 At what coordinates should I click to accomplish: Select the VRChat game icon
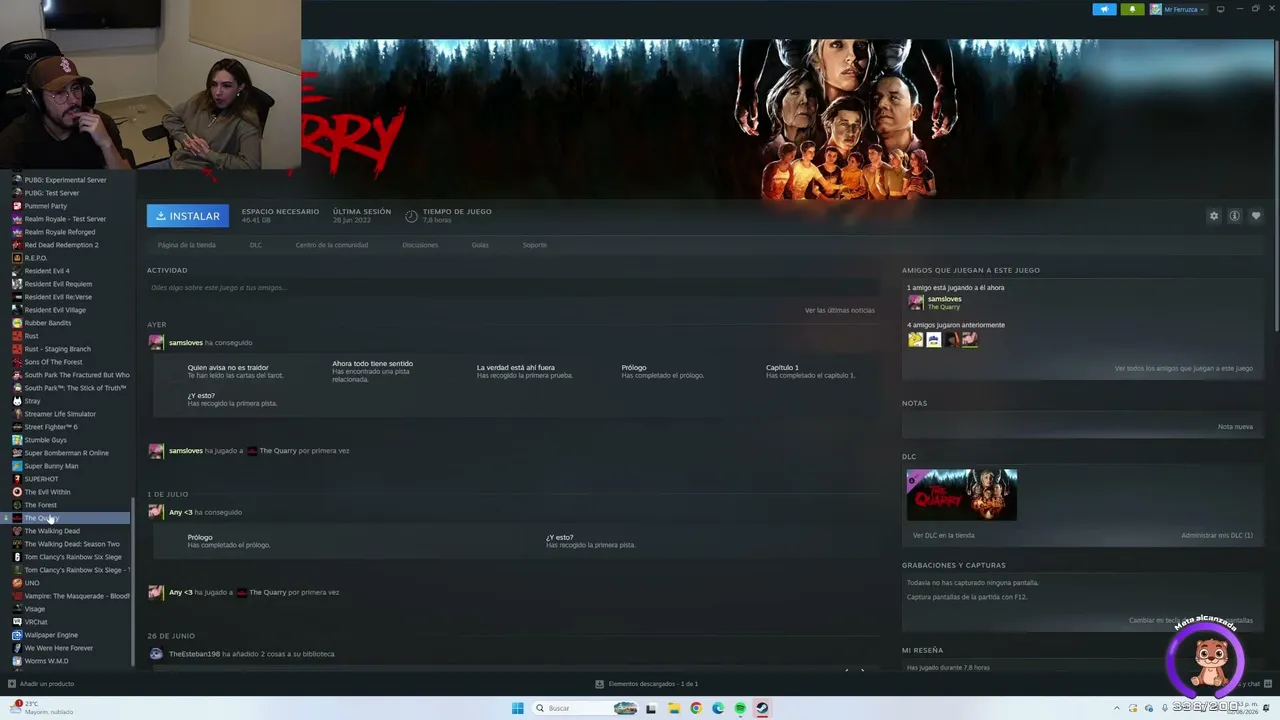point(17,622)
